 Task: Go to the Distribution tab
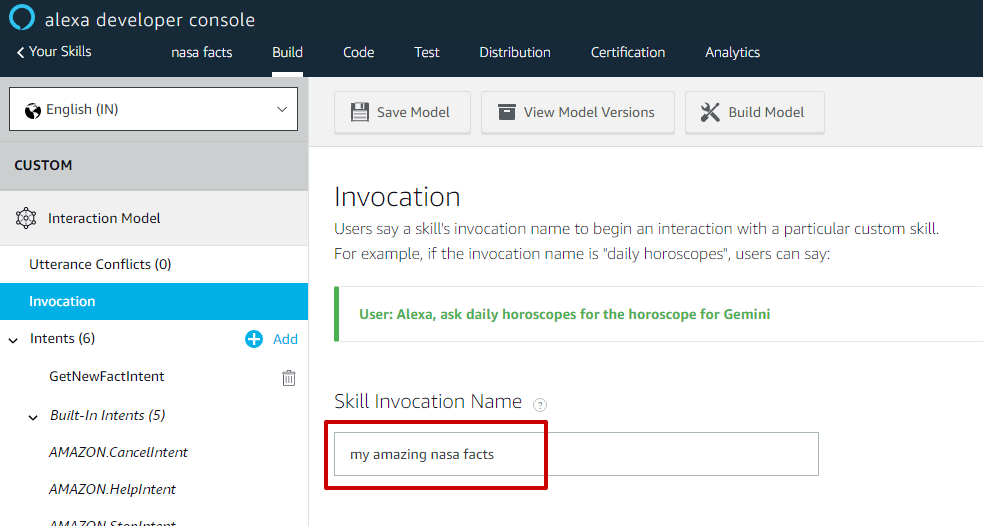(514, 52)
